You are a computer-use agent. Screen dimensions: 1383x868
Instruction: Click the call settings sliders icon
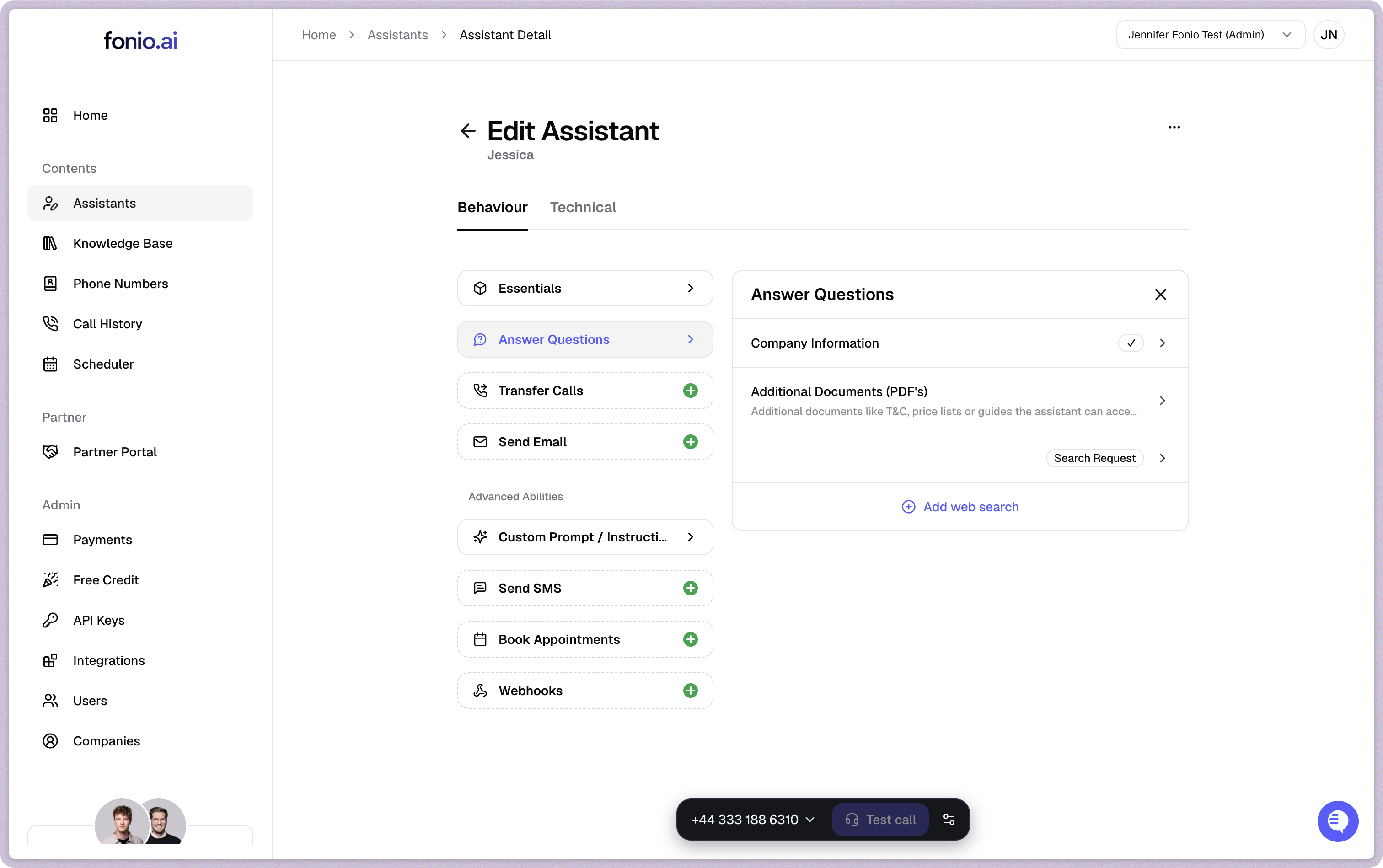[x=949, y=820]
